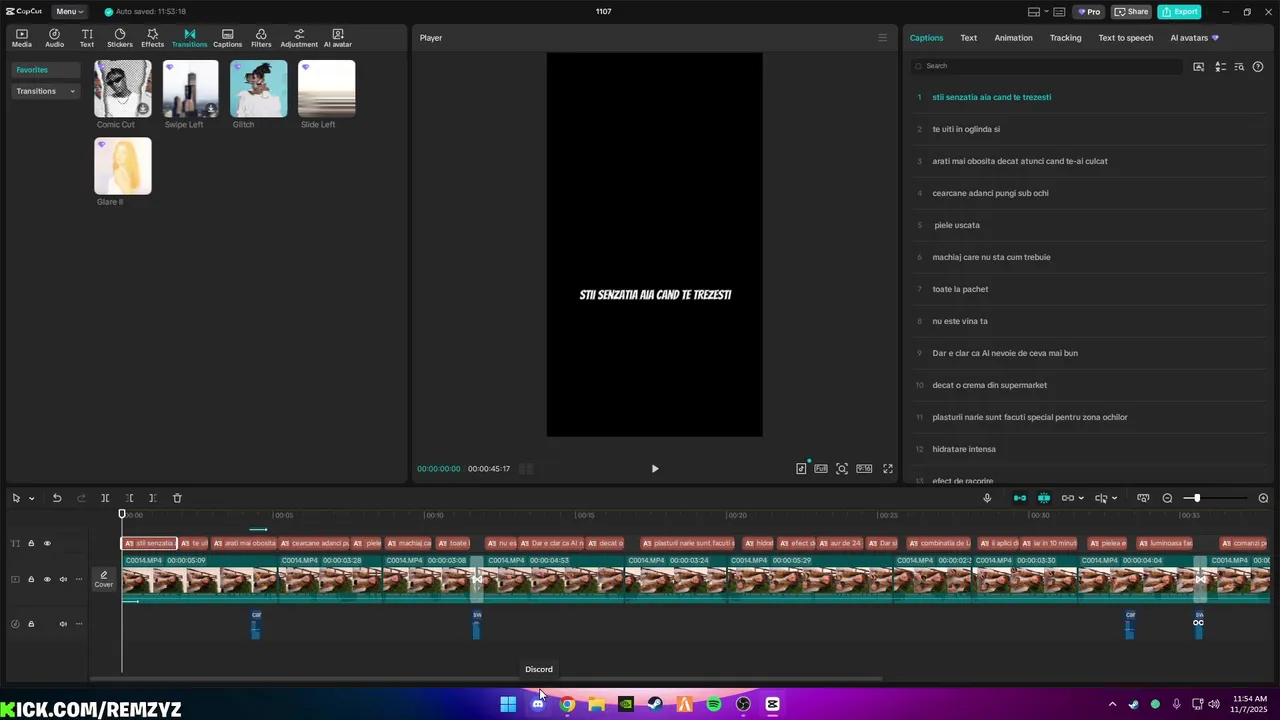Viewport: 1280px width, 720px height.
Task: Show hidden system tray icons
Action: pos(1112,704)
